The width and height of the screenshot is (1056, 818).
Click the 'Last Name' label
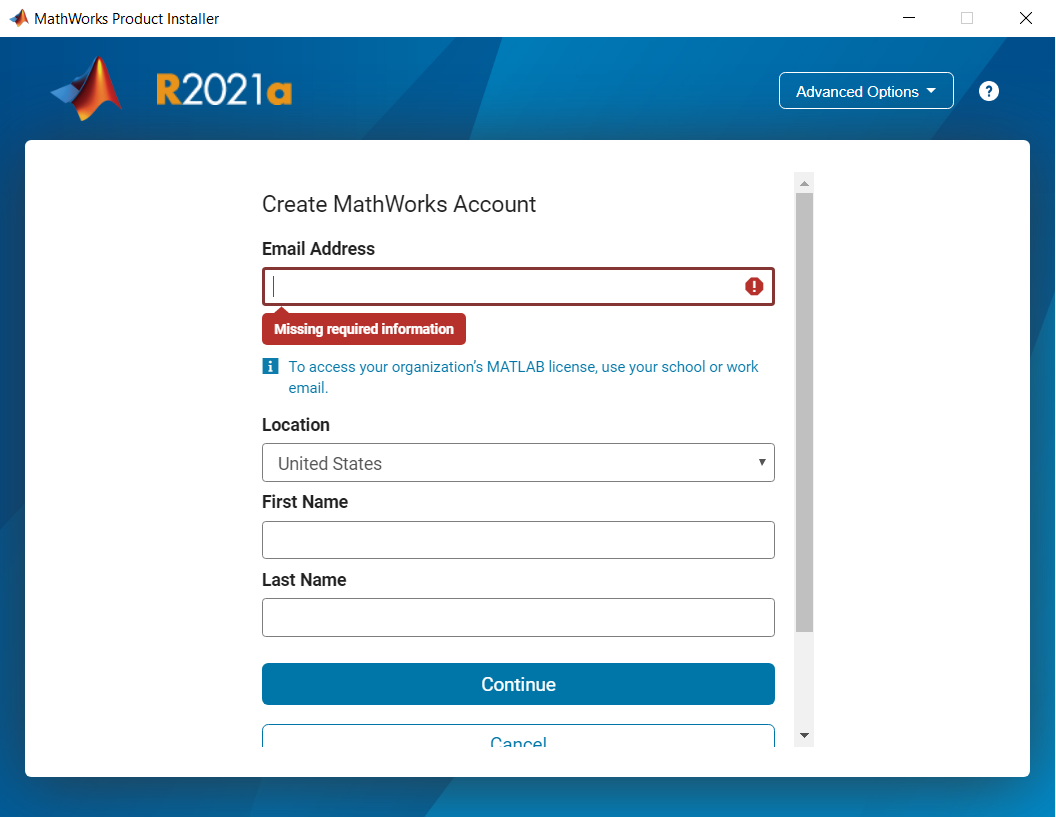[x=304, y=580]
